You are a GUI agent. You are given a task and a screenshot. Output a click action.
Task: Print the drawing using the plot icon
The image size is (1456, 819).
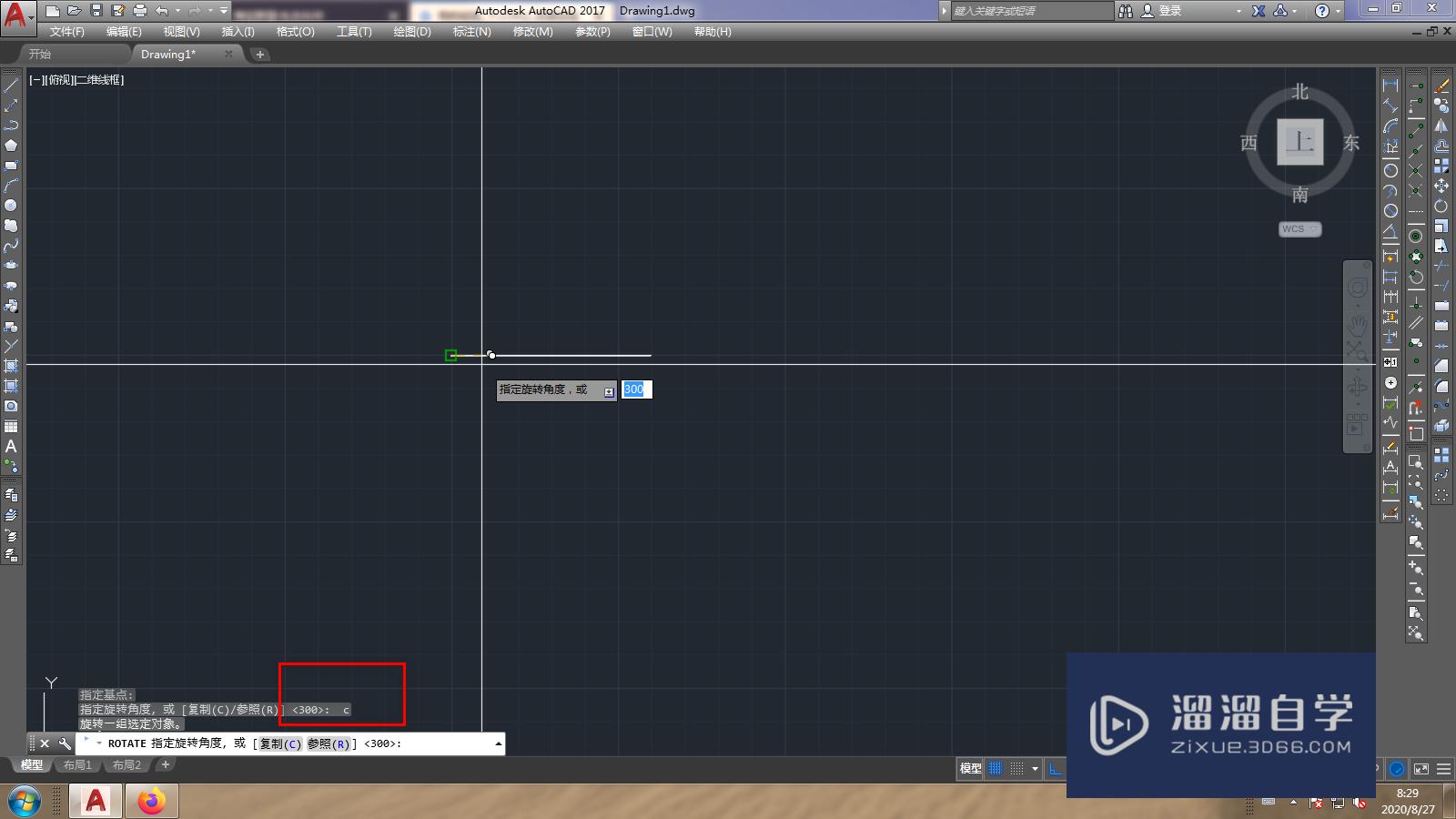140,11
